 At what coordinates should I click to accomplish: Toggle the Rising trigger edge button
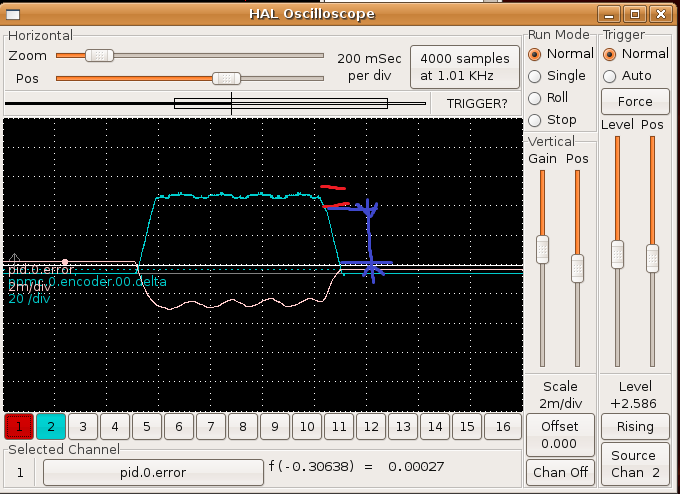pyautogui.click(x=635, y=427)
